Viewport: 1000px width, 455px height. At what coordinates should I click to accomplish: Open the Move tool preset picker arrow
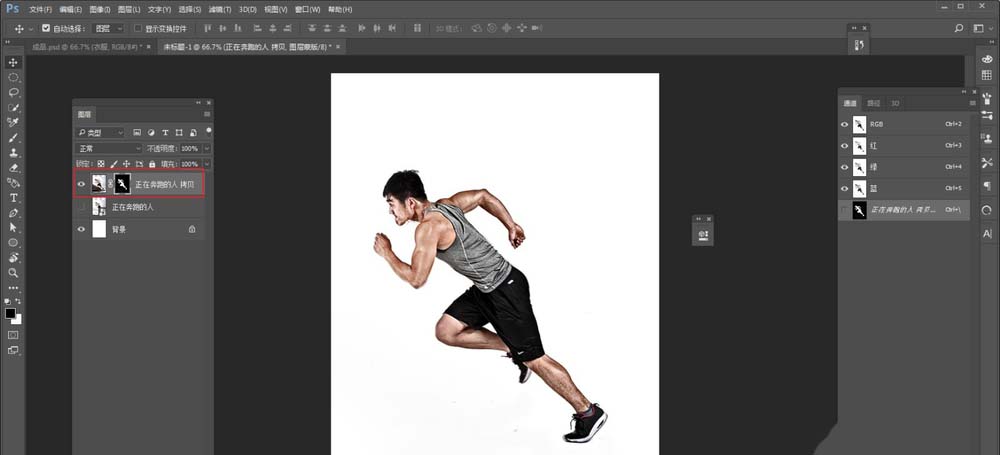(31, 29)
